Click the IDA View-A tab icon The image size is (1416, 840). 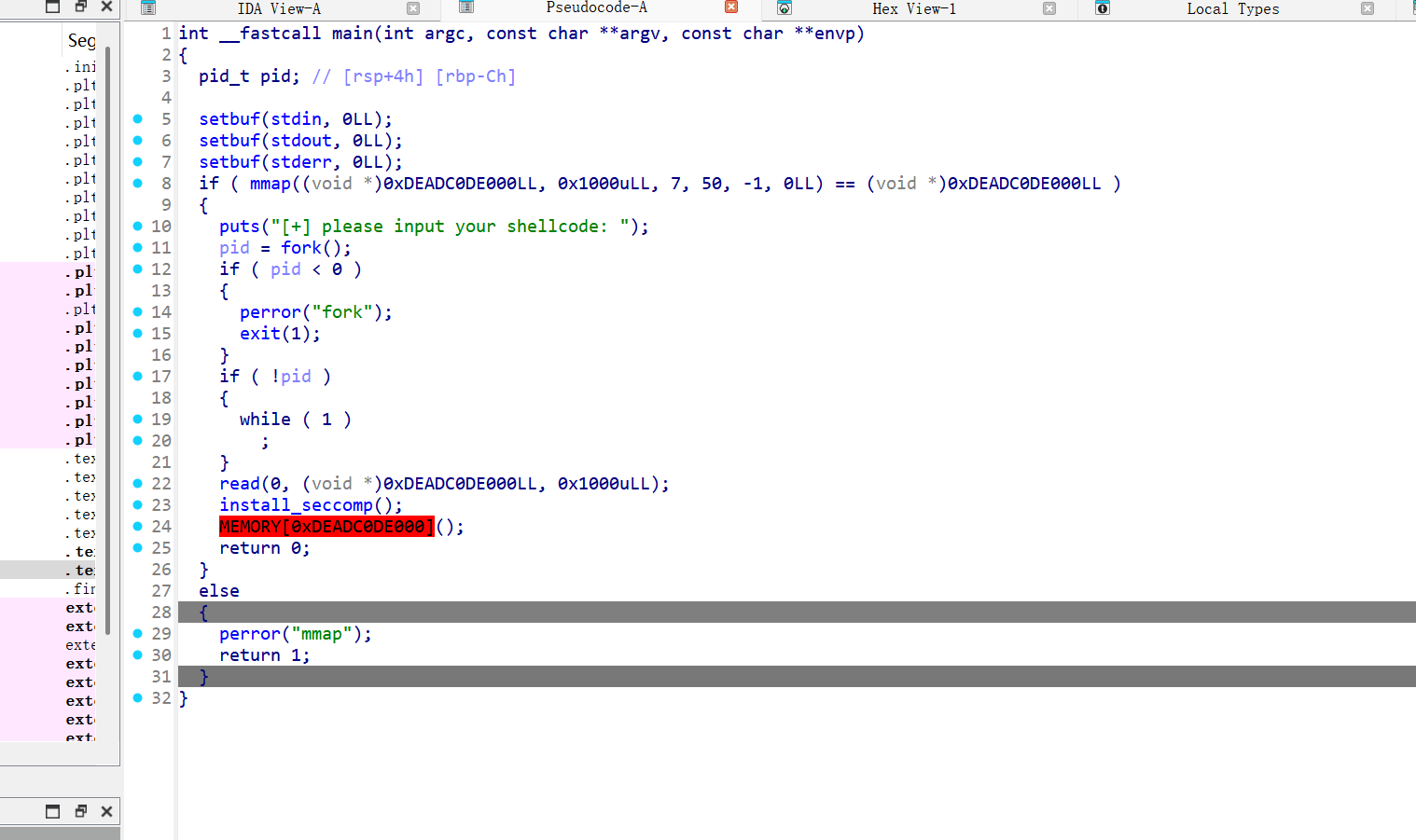click(147, 8)
